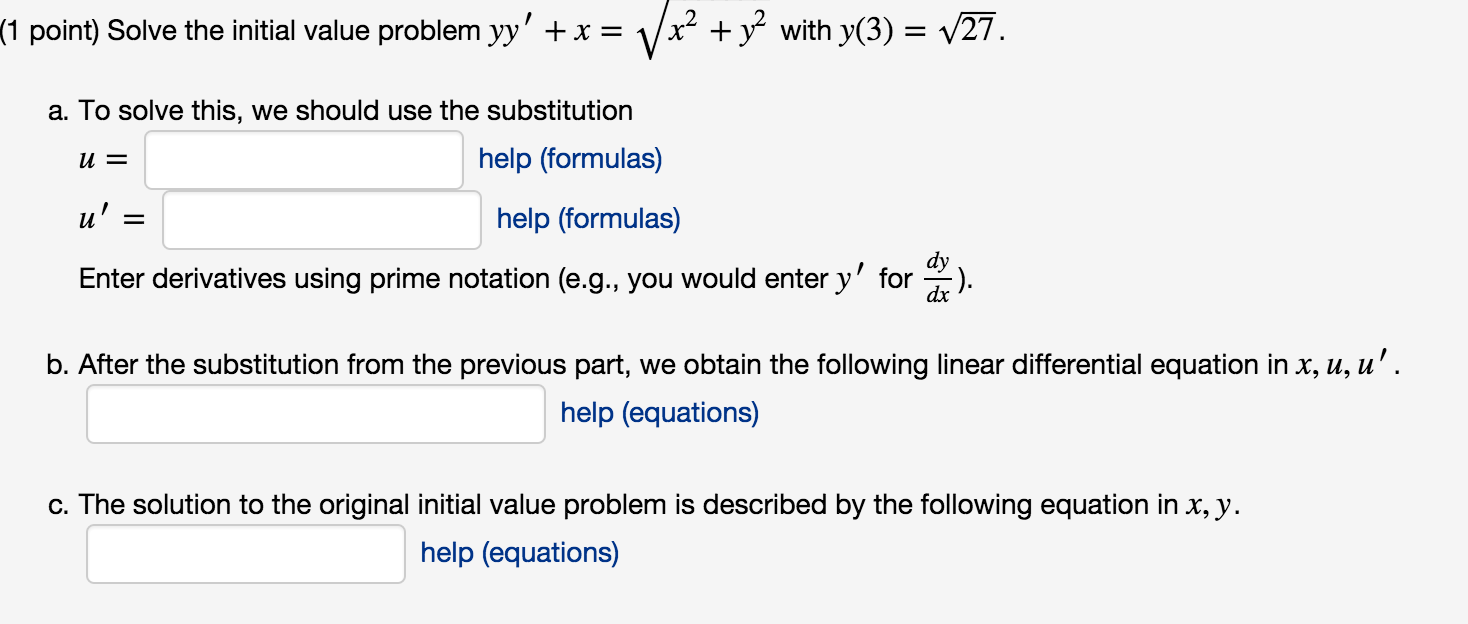Viewport: 1468px width, 624px height.
Task: Click the second help formulas hyperlink
Action: click(587, 219)
